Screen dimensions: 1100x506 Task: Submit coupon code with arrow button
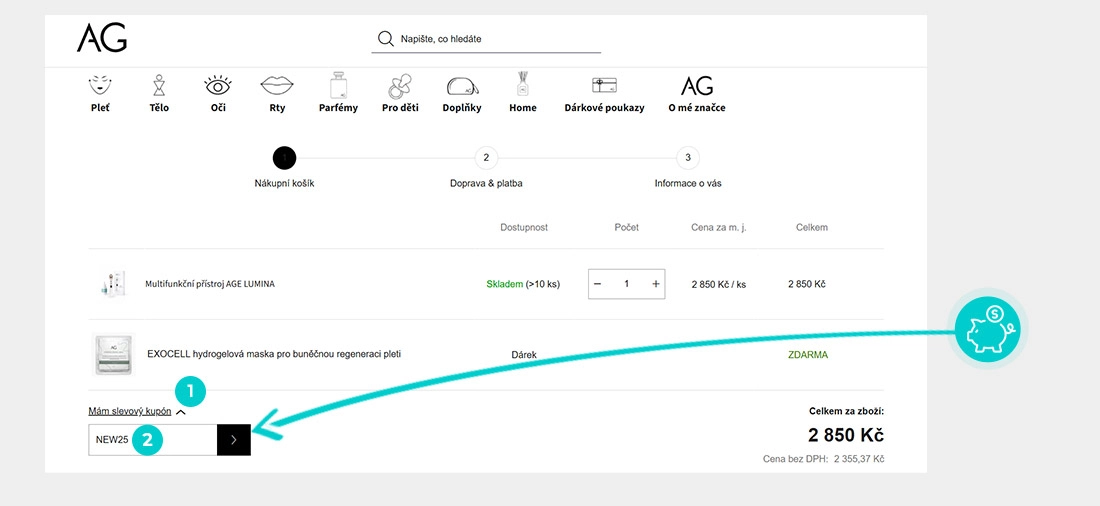click(234, 440)
